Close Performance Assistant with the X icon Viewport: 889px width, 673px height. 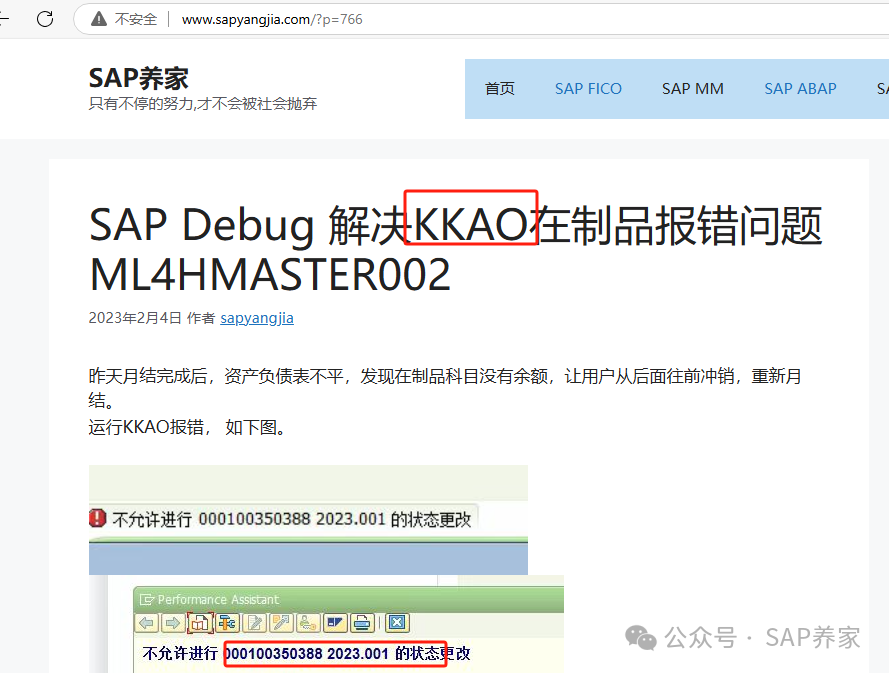point(397,623)
